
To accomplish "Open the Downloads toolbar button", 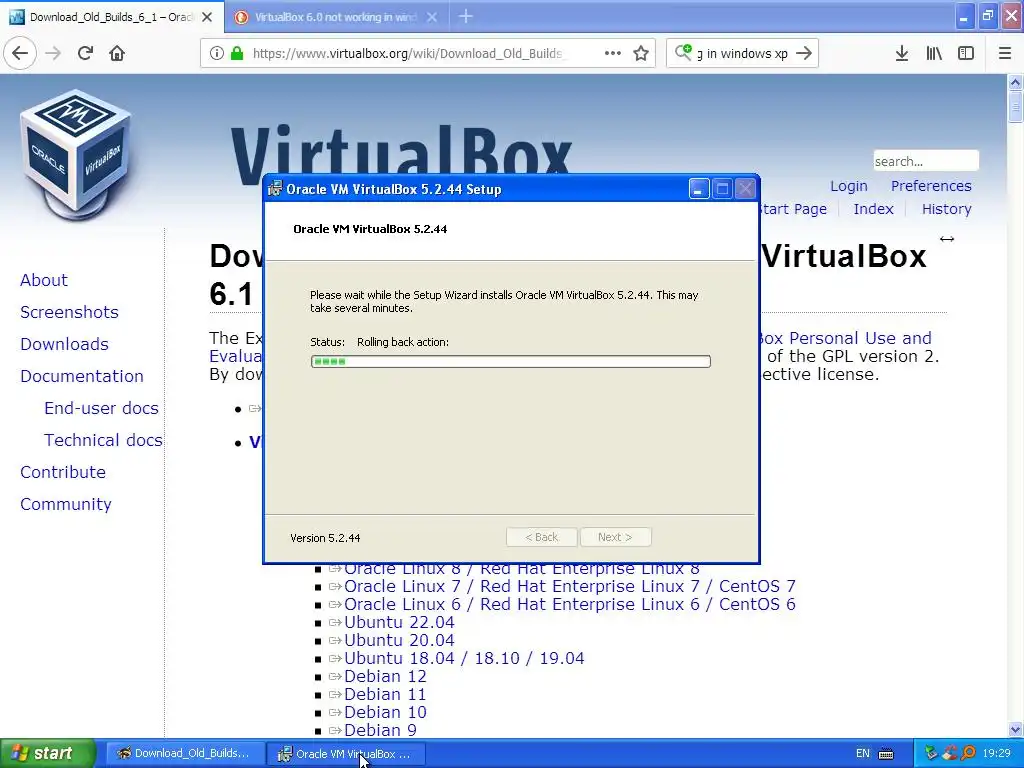I will tap(902, 53).
